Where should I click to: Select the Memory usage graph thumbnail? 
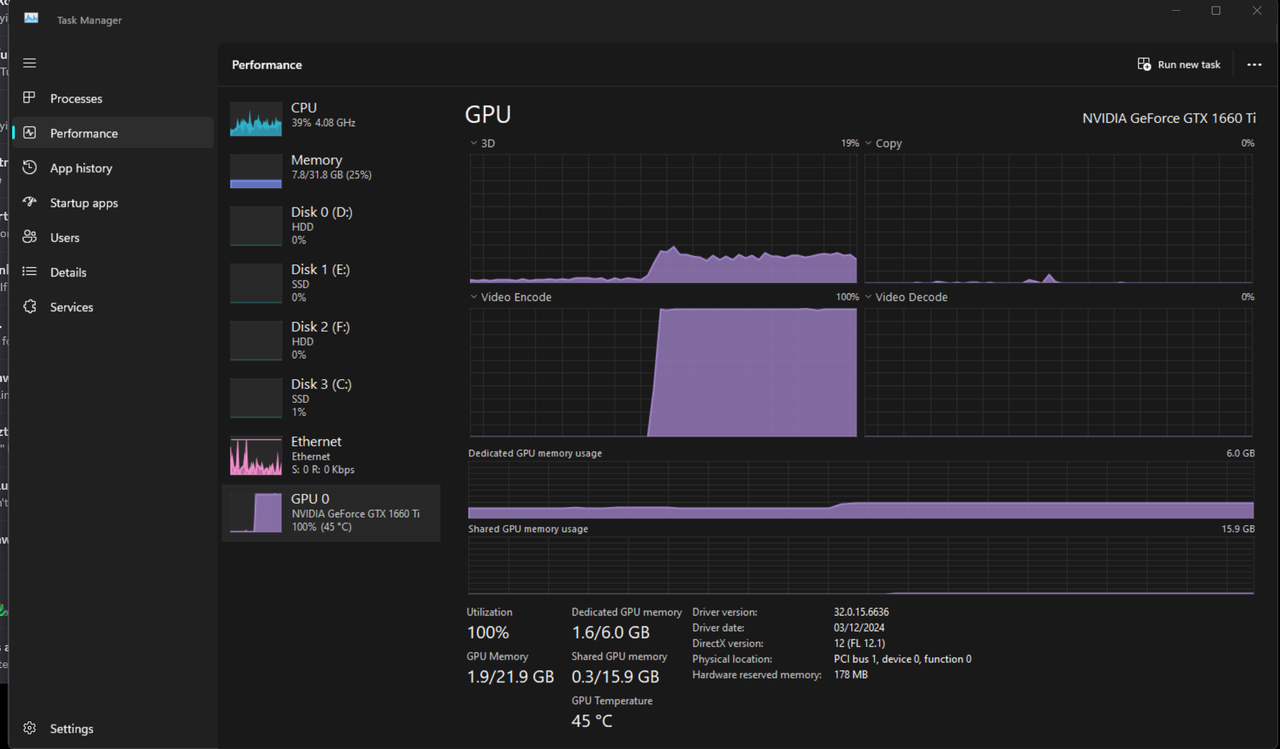[x=256, y=171]
